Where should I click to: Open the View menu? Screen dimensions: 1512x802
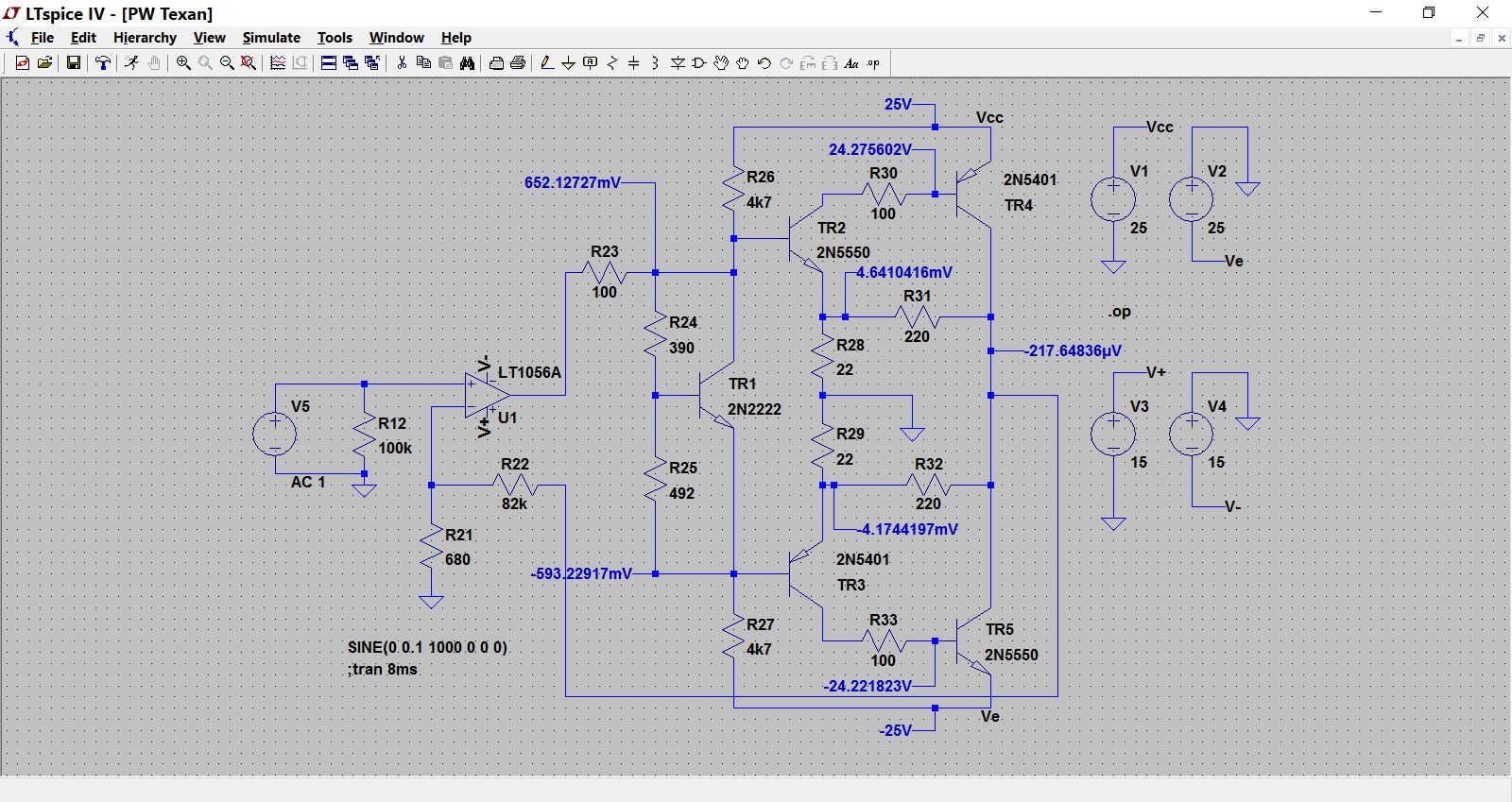(x=209, y=38)
